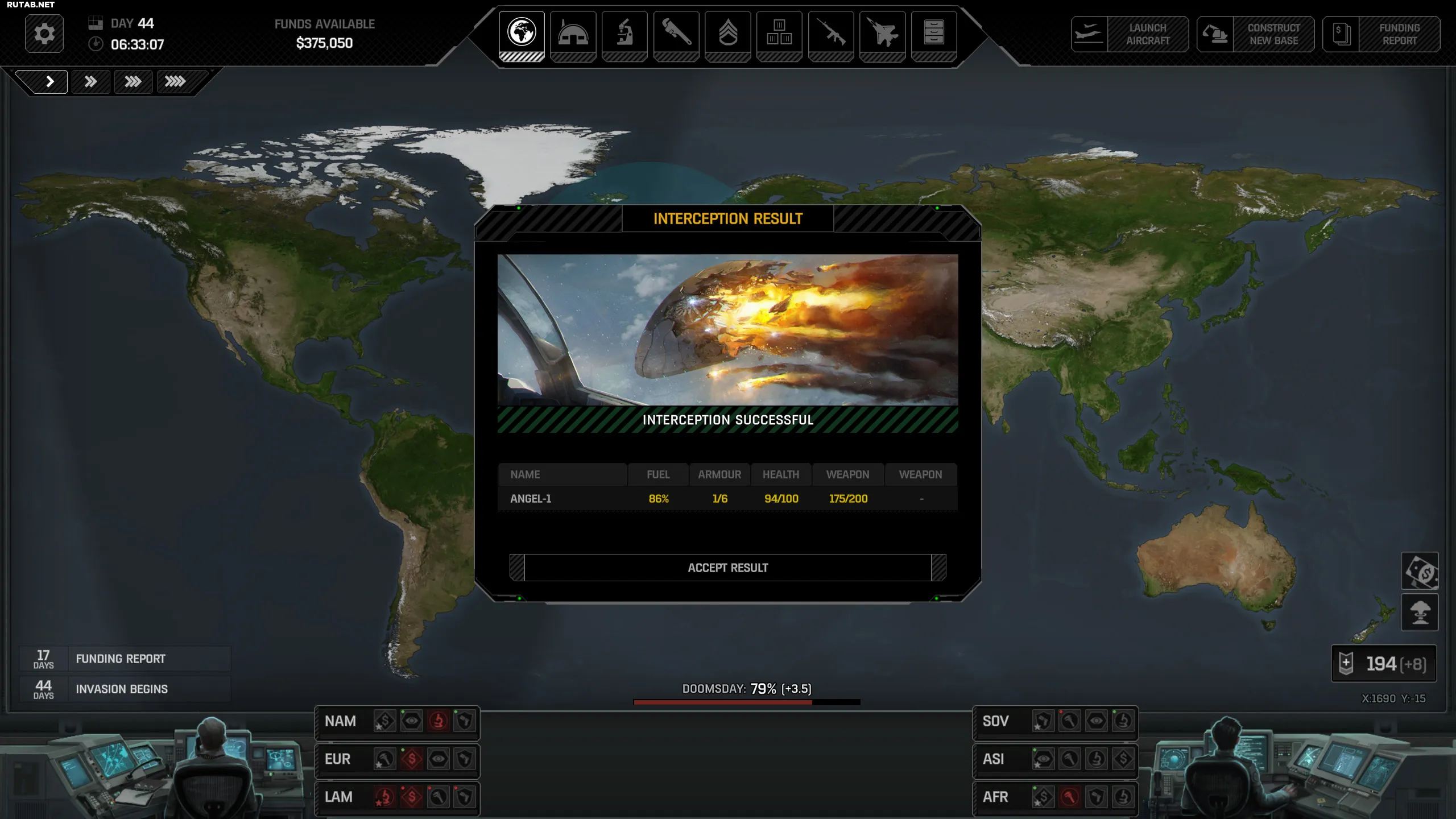Viewport: 1456px width, 819px height.
Task: Open the research microscope tab
Action: 624,34
